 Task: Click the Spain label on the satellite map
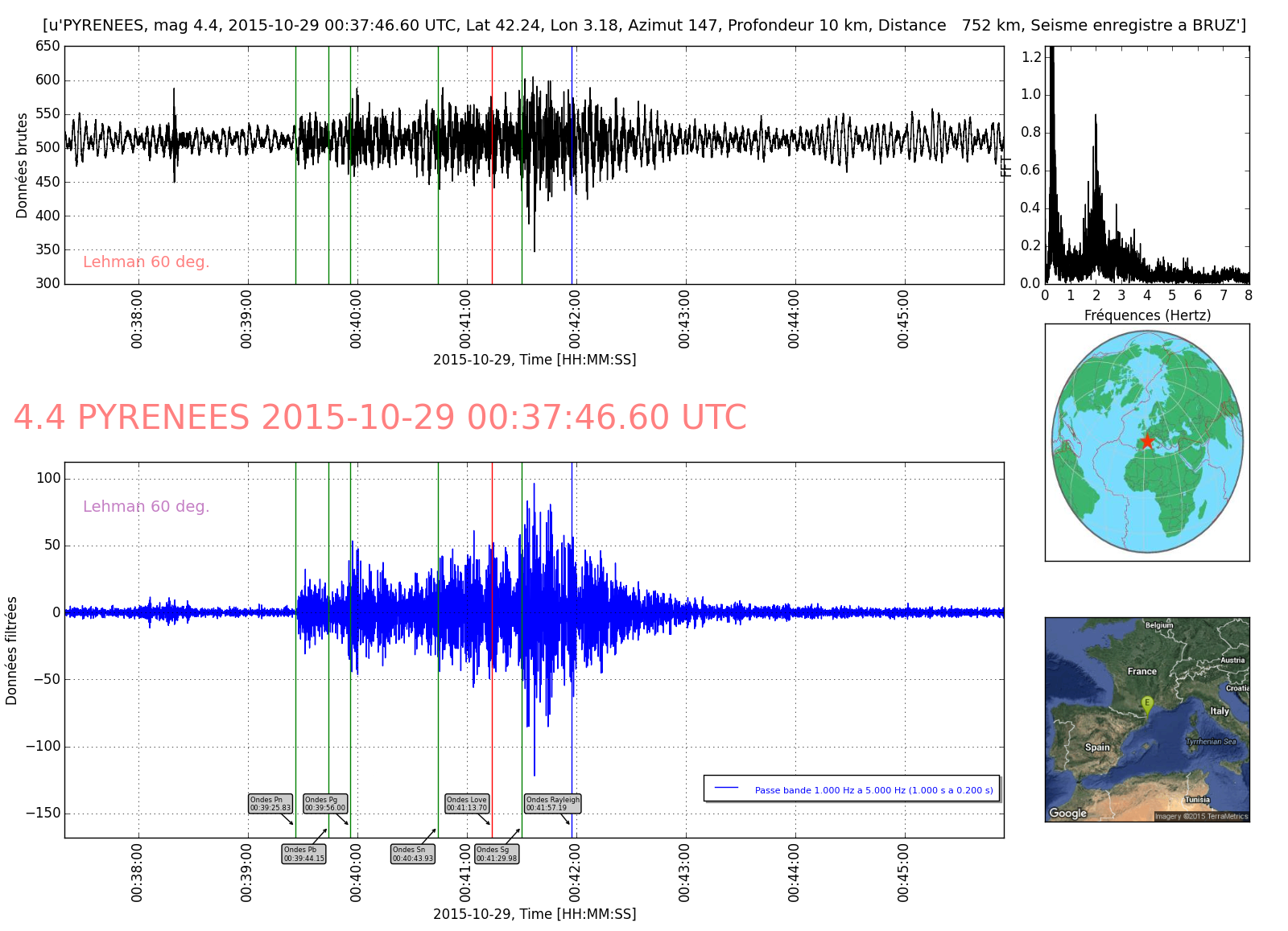coord(1096,747)
